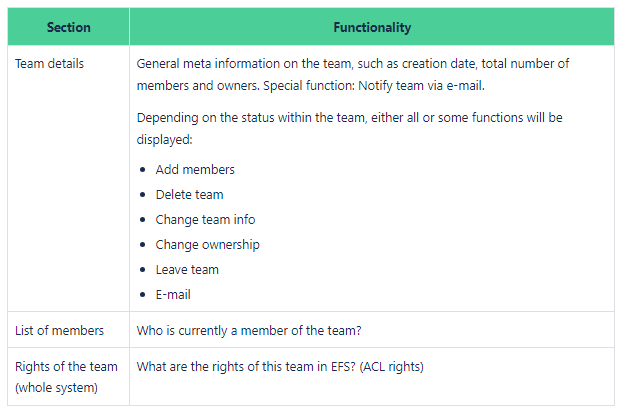The width and height of the screenshot is (626, 410).
Task: Click the E-mail list item
Action: [x=173, y=295]
